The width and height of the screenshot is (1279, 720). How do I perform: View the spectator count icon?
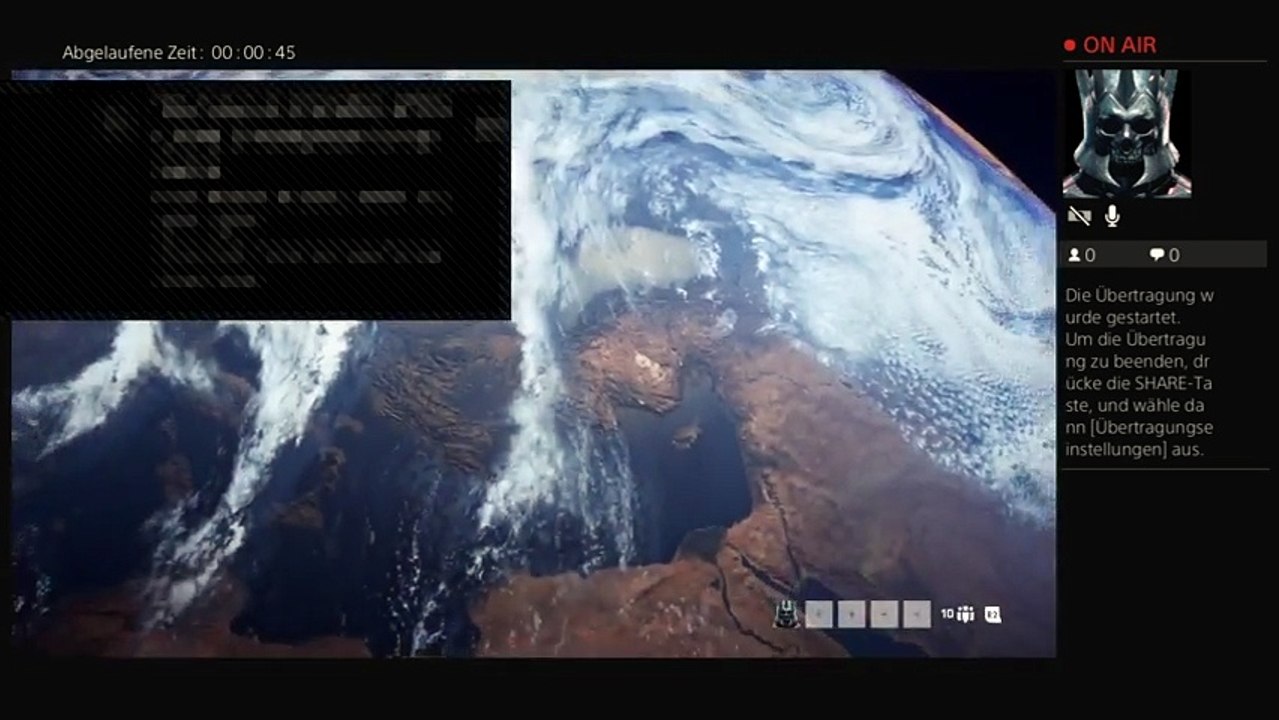pyautogui.click(x=1075, y=255)
